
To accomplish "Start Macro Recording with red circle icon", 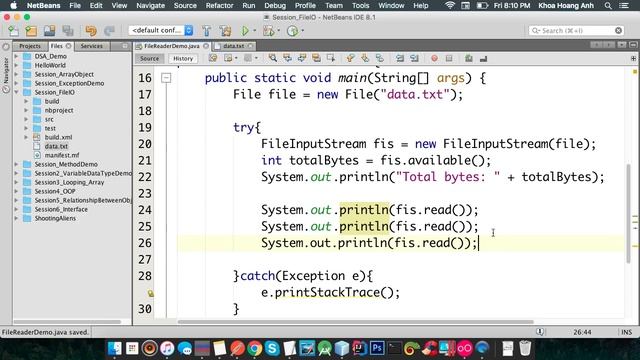I will pos(434,58).
